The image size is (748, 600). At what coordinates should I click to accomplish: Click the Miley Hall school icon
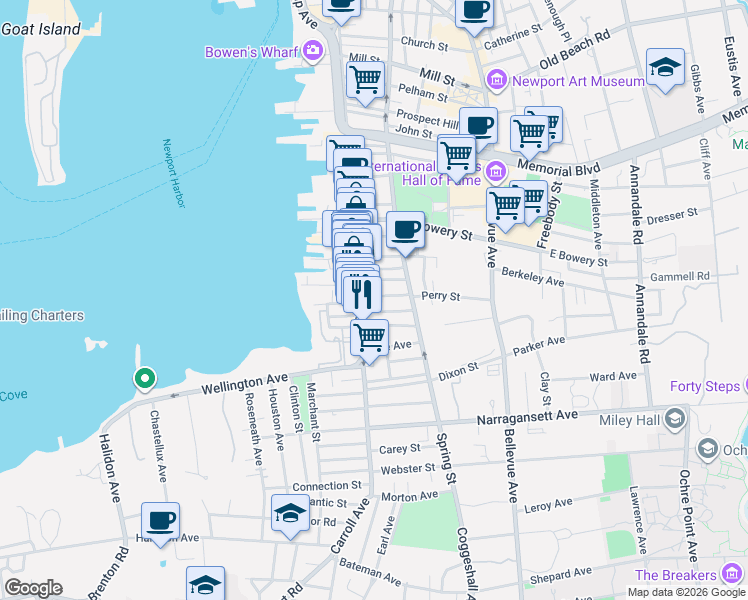pyautogui.click(x=675, y=419)
